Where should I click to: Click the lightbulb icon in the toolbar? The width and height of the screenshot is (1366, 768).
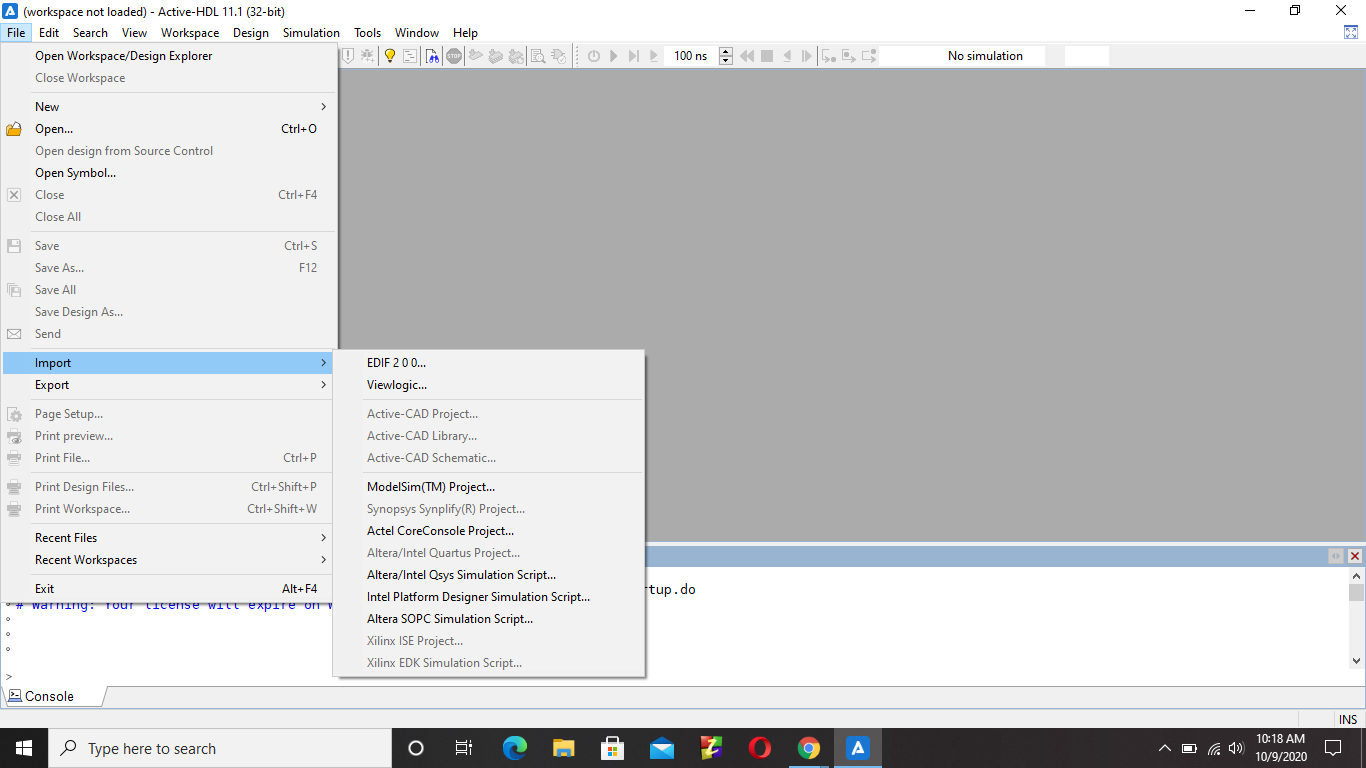(390, 56)
